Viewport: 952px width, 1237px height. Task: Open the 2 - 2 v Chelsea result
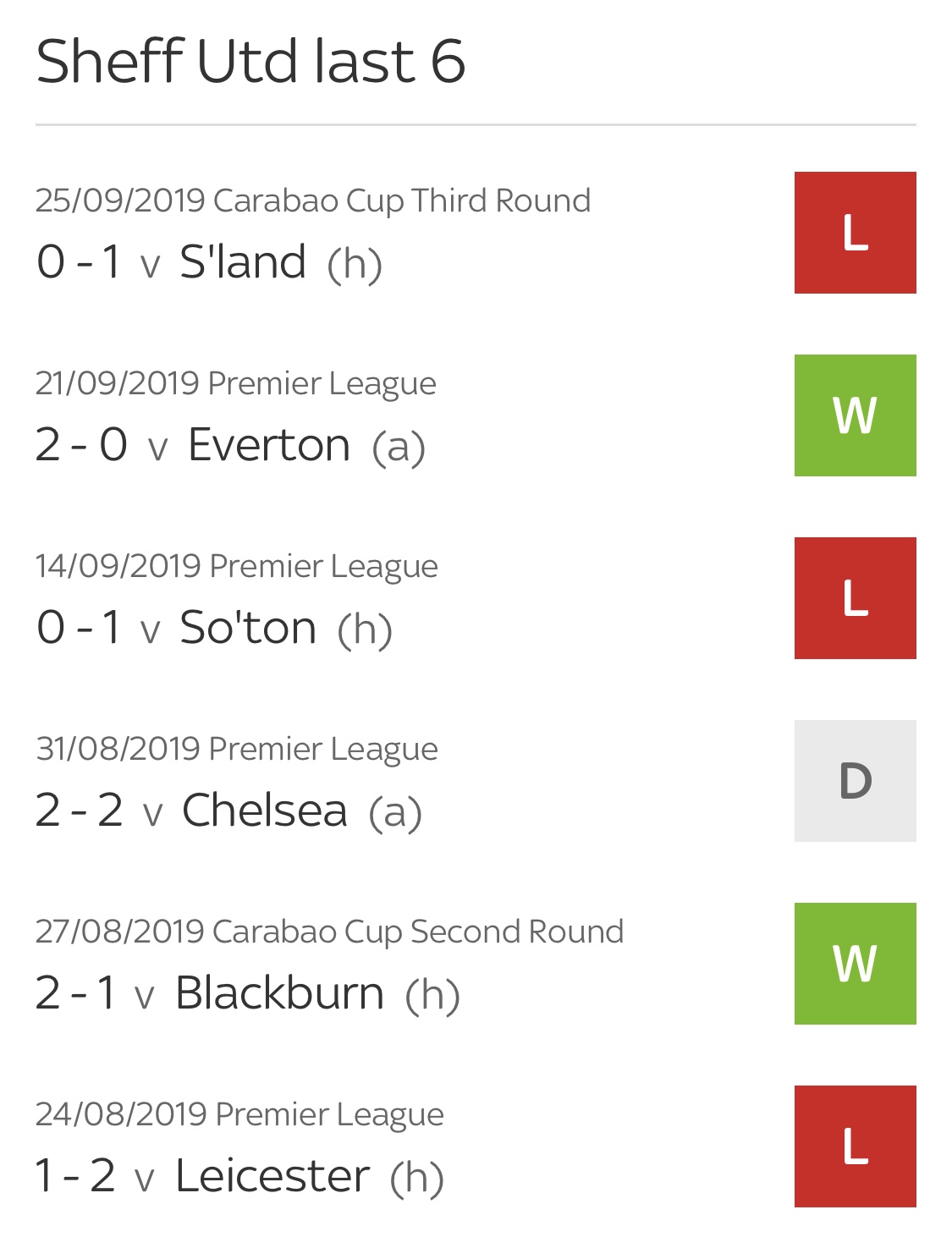(228, 811)
